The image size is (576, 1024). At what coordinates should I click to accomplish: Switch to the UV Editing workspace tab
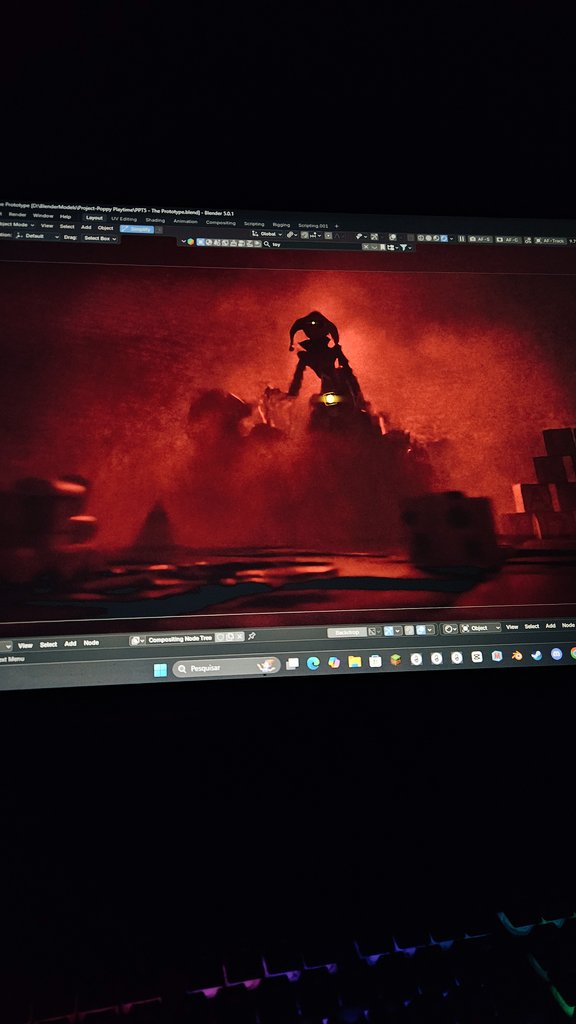(x=123, y=219)
